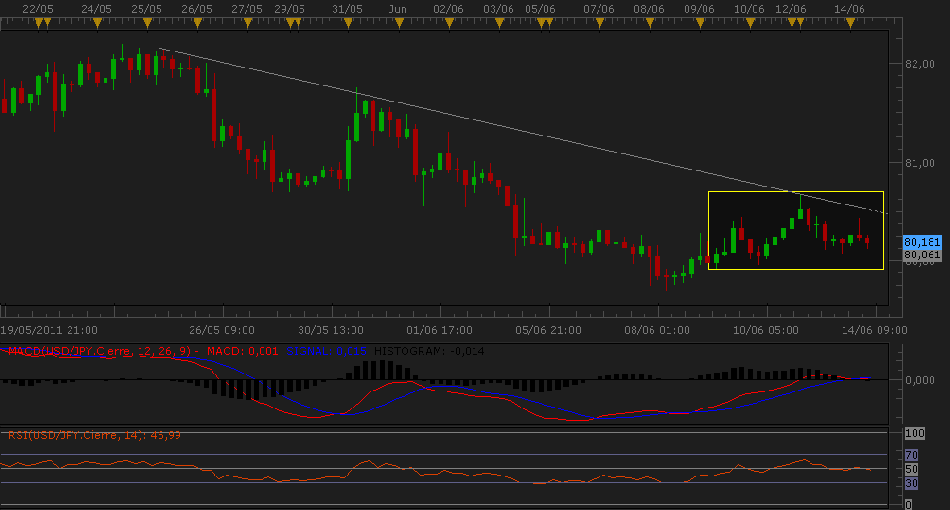Click the RSI overbought level 70 tag
Viewport: 950px width, 510px height.
(911, 455)
